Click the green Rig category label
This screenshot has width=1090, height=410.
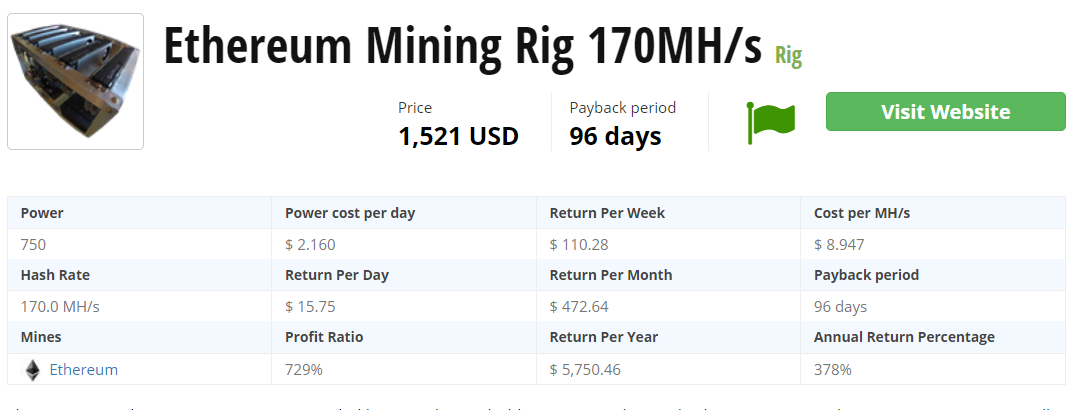[x=788, y=55]
